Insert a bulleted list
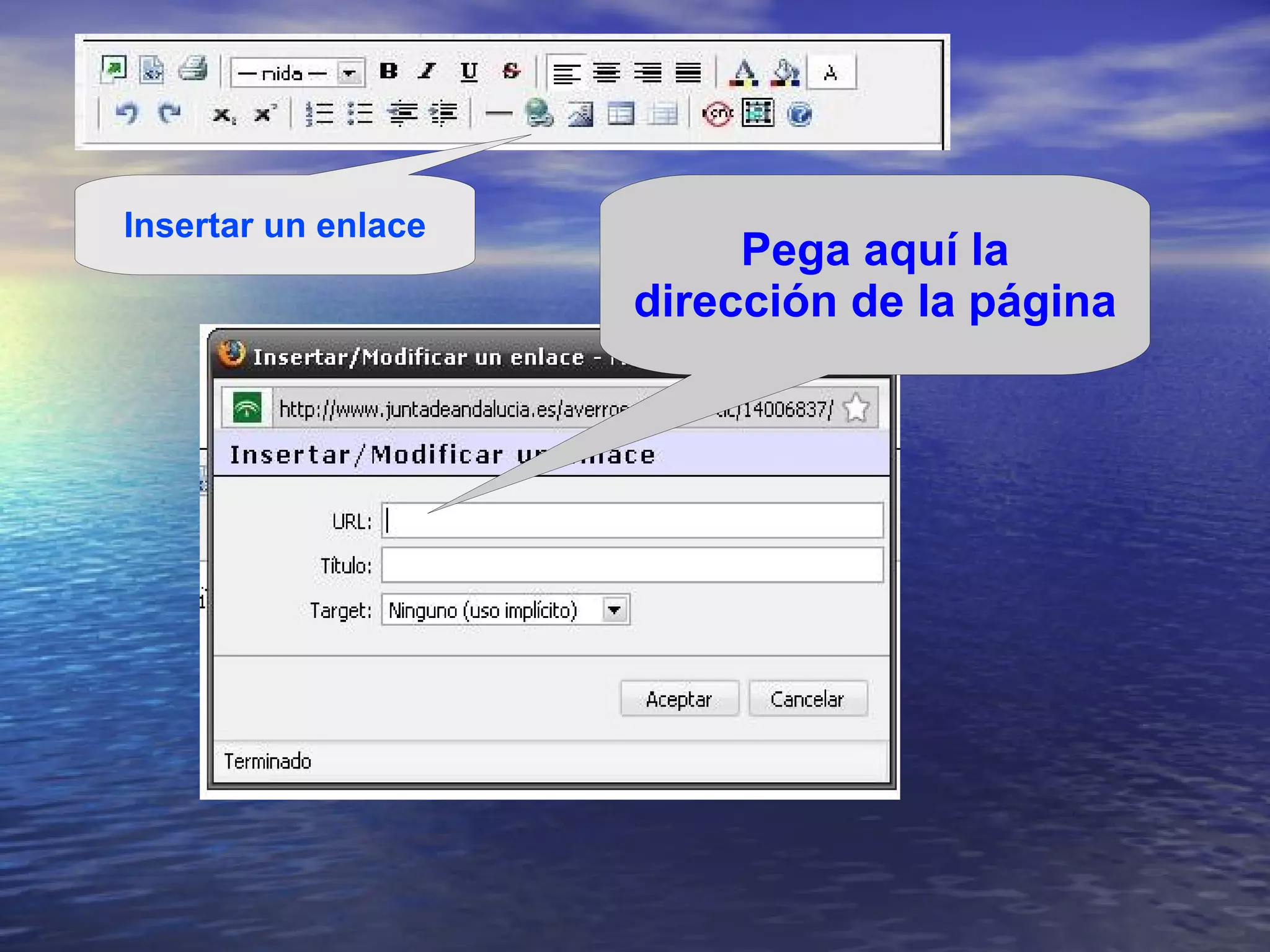Screen dimensions: 1270x952 pyautogui.click(x=360, y=114)
